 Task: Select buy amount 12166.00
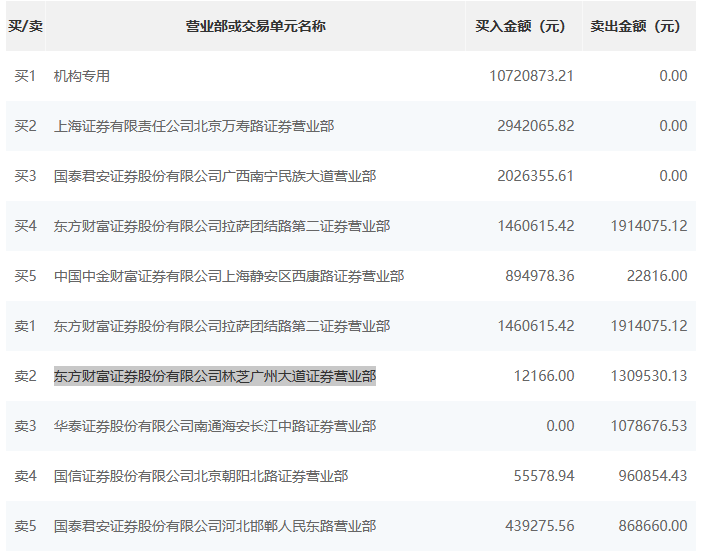[544, 376]
